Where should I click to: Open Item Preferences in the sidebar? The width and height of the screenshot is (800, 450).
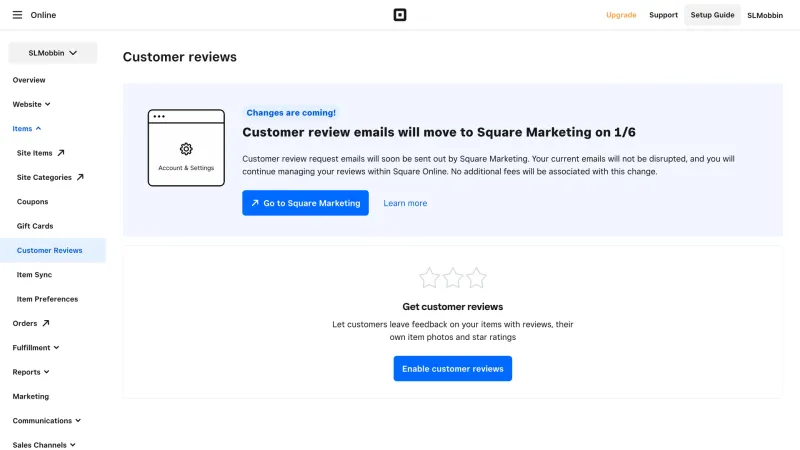click(x=47, y=299)
